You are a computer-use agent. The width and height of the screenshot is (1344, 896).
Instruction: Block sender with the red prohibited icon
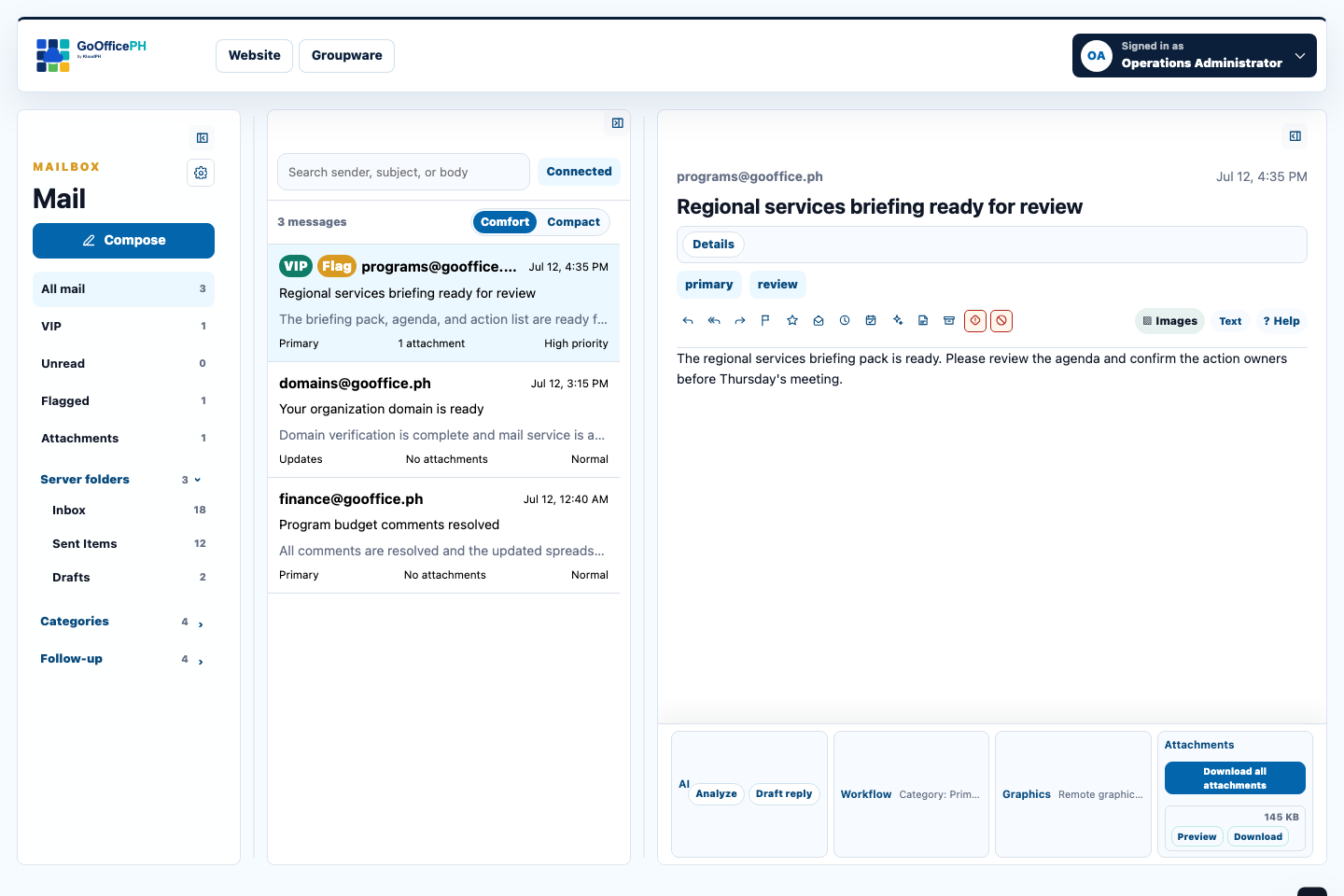(x=1001, y=321)
